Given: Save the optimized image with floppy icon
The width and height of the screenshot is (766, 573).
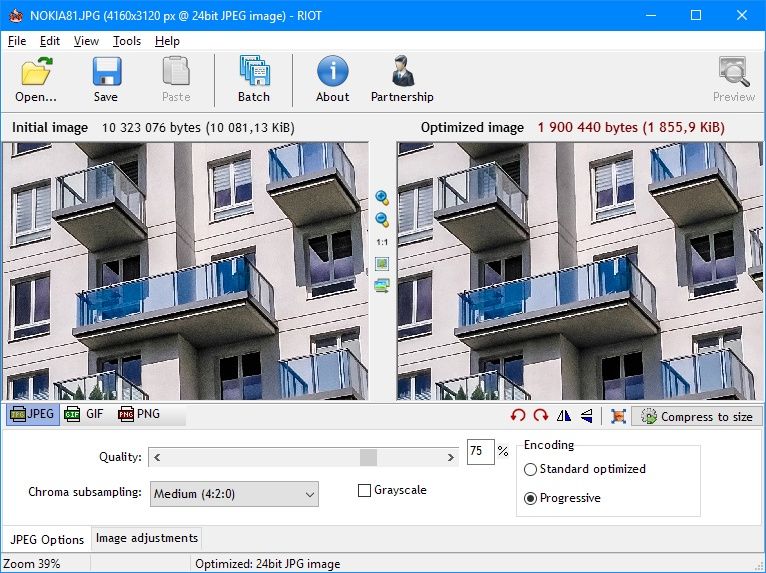Looking at the screenshot, I should (106, 72).
